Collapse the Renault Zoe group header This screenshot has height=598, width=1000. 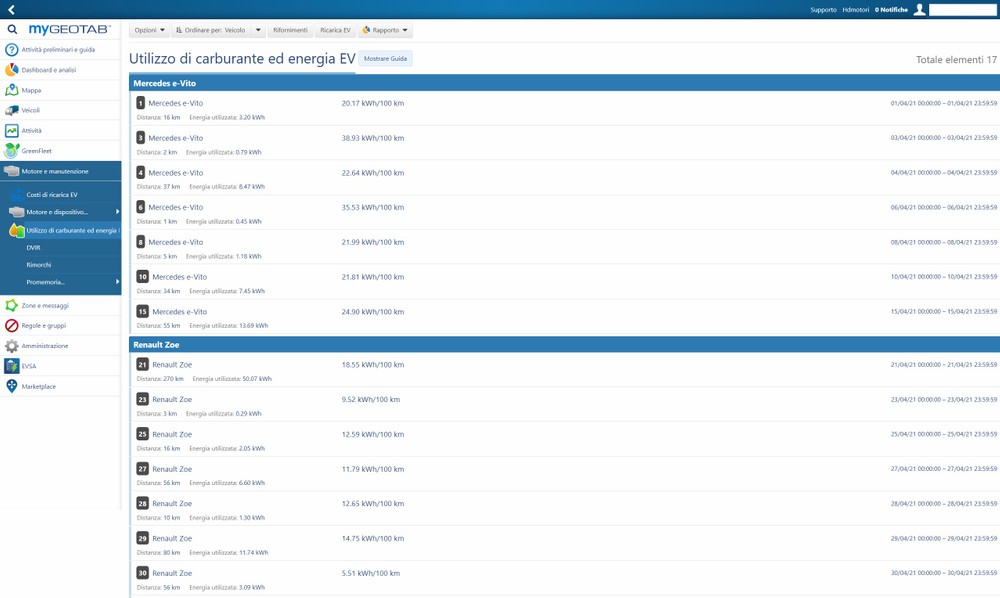tap(564, 344)
